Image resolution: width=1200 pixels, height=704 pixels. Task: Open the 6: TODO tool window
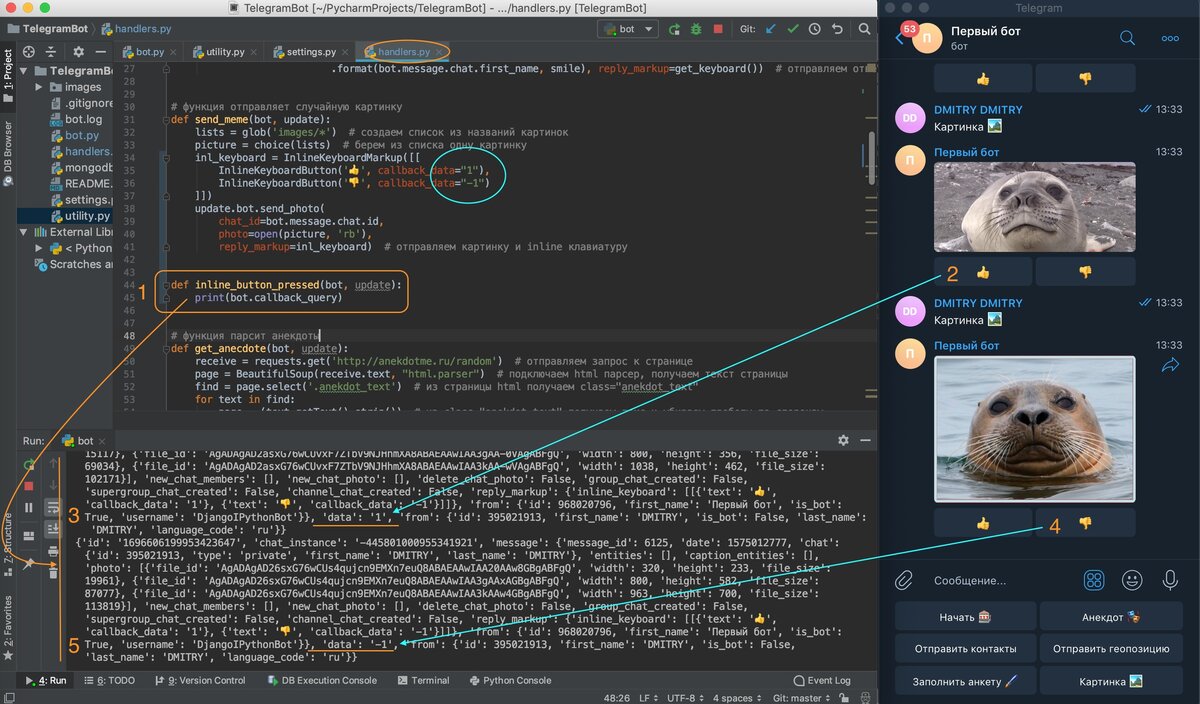109,680
